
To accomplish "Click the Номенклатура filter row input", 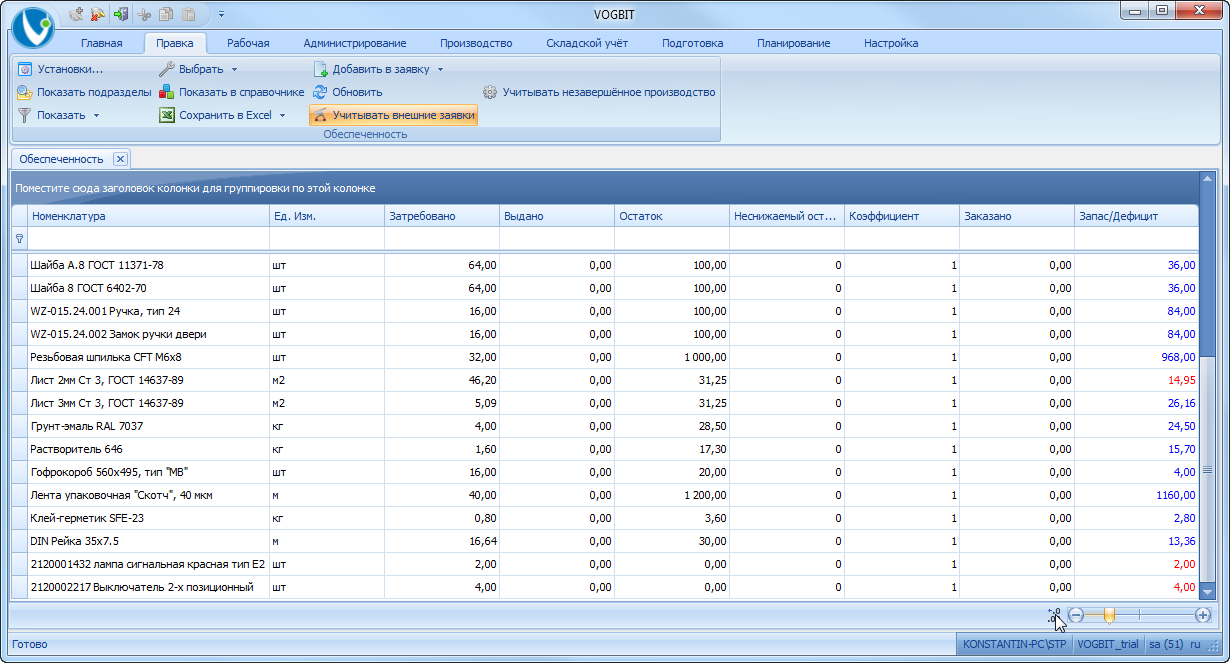I will [x=148, y=239].
